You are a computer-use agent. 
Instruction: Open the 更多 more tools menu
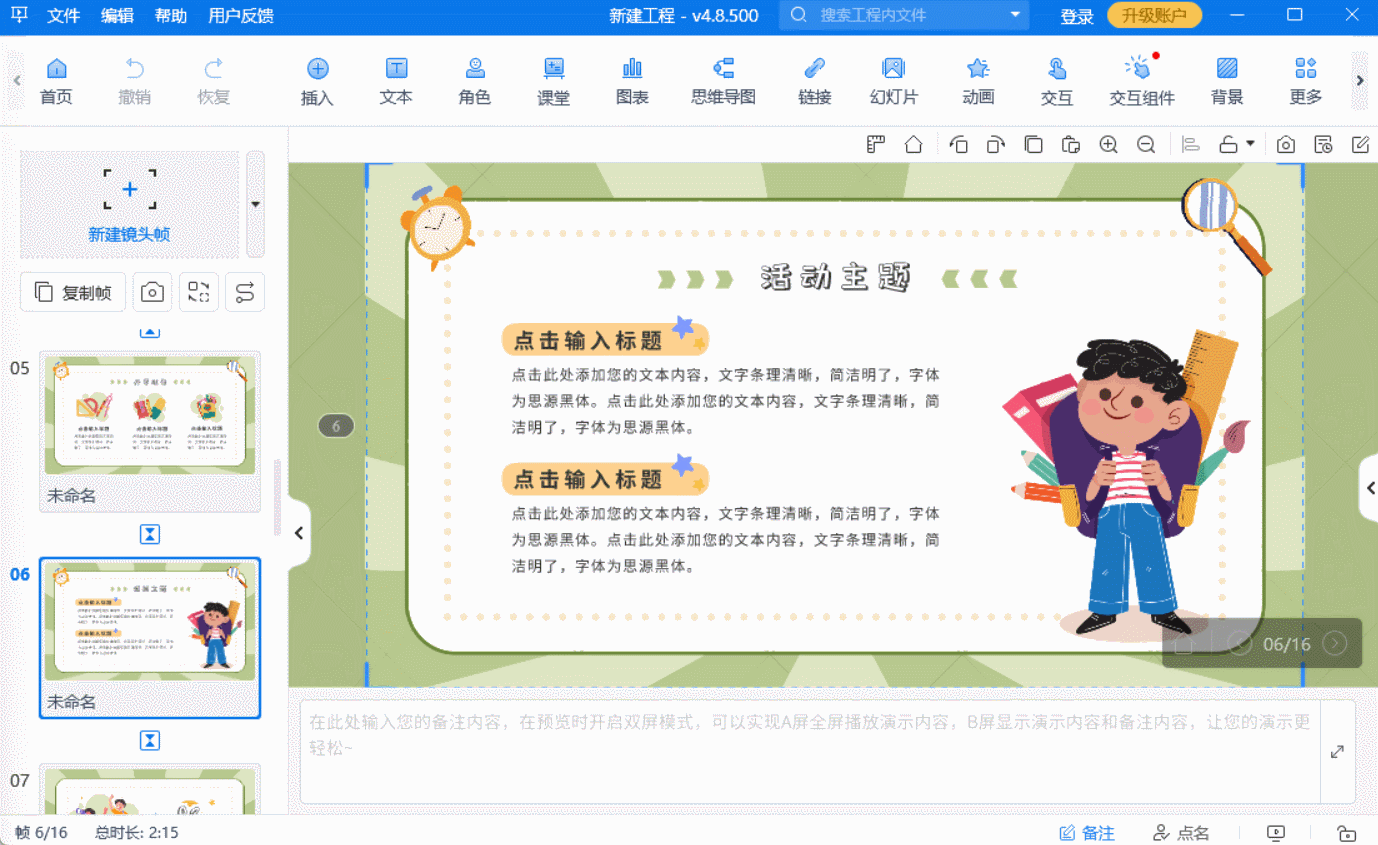[x=1306, y=81]
